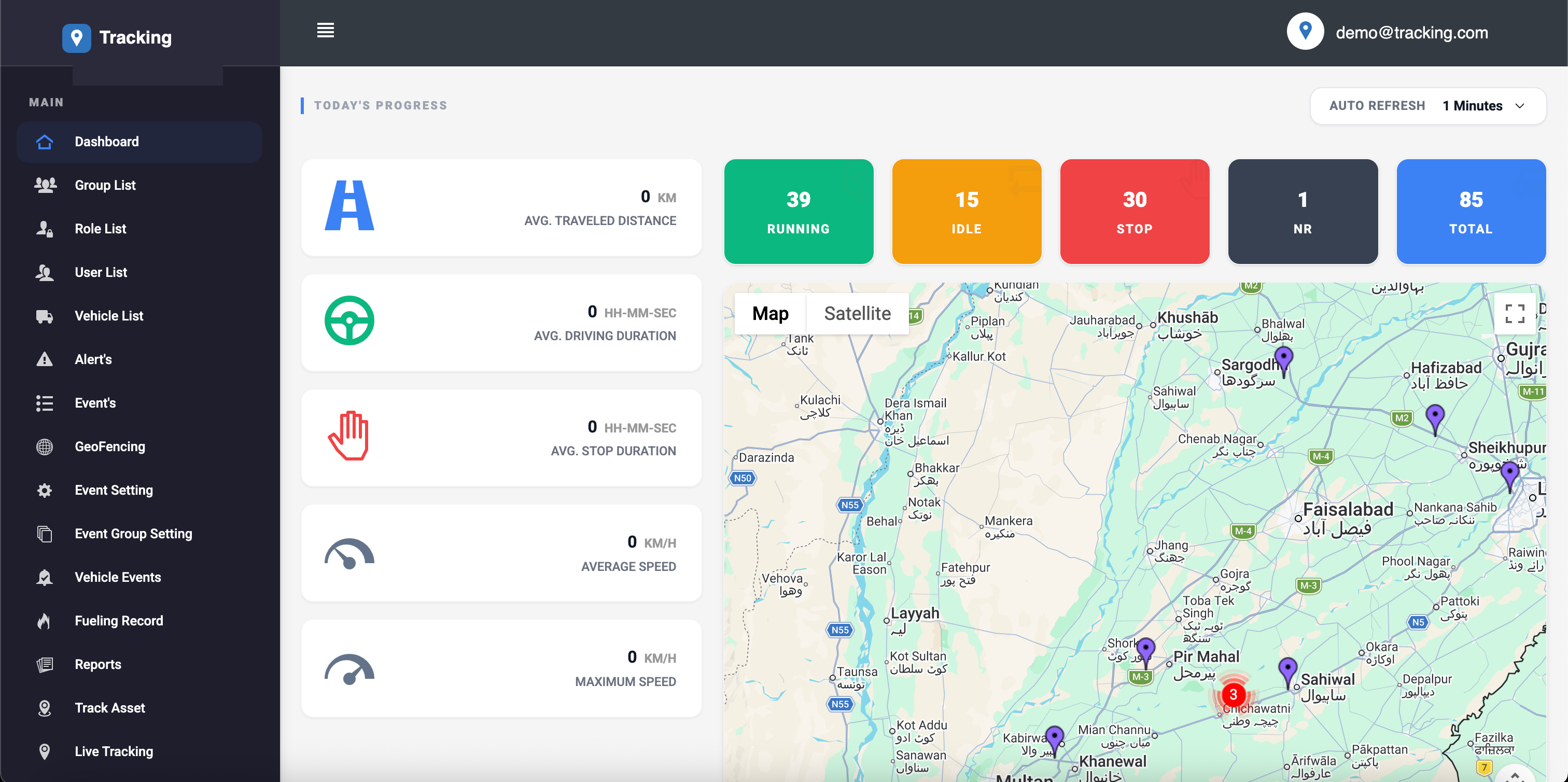Viewport: 1568px width, 782px height.
Task: Click the User List person icon
Action: 45,273
